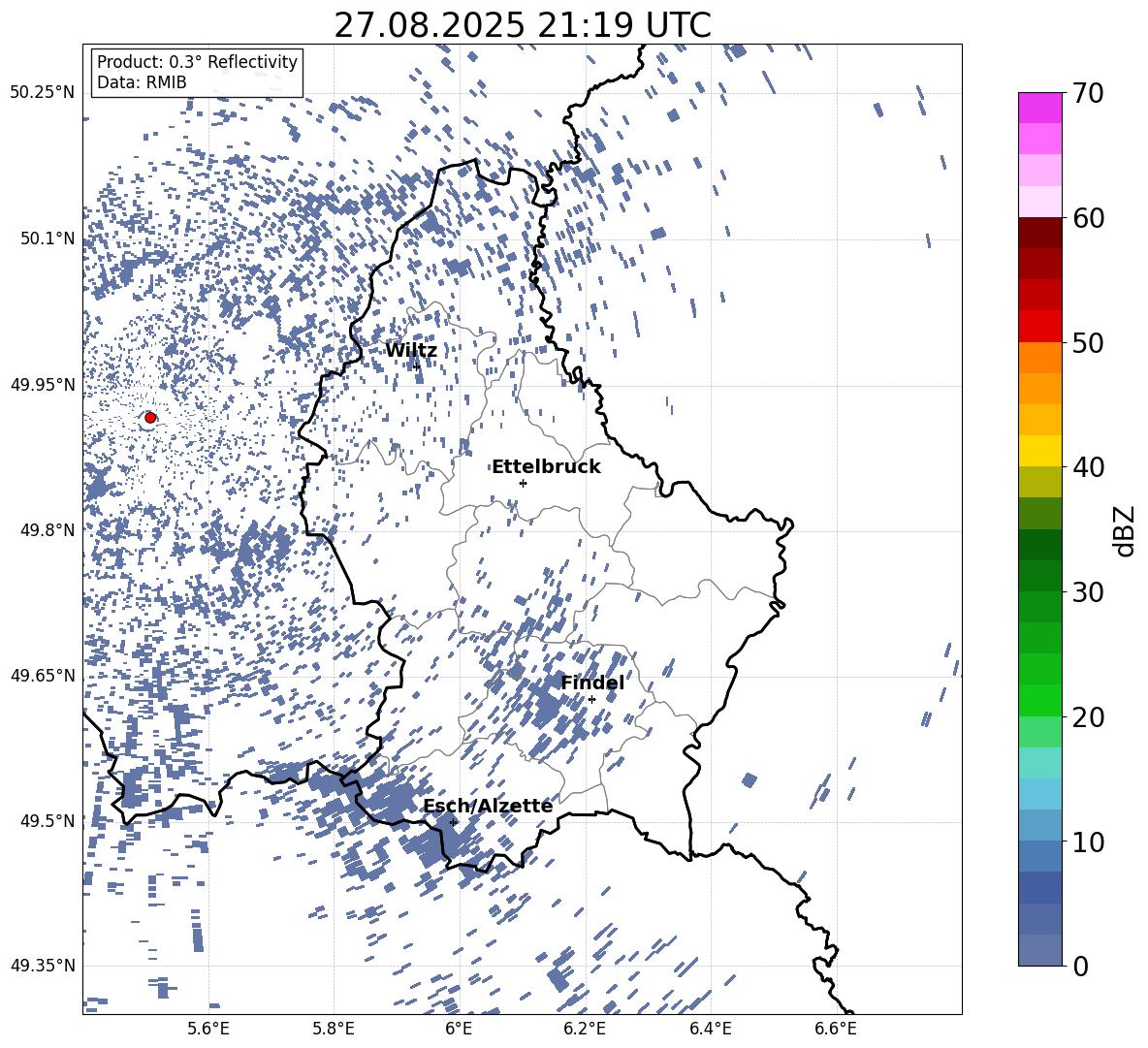Pick the olive swatch below 40 dBZ
This screenshot has width=1148, height=1048.
pyautogui.click(x=1039, y=482)
